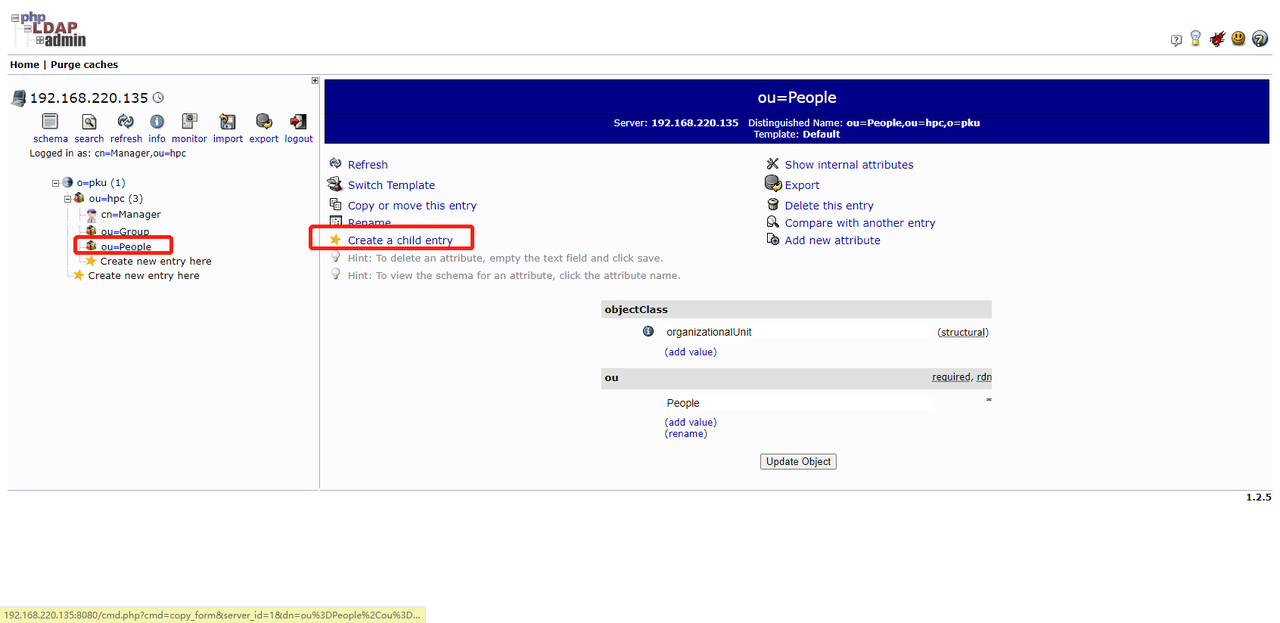Click Purge caches in top menu
The width and height of the screenshot is (1280, 623).
click(x=83, y=65)
